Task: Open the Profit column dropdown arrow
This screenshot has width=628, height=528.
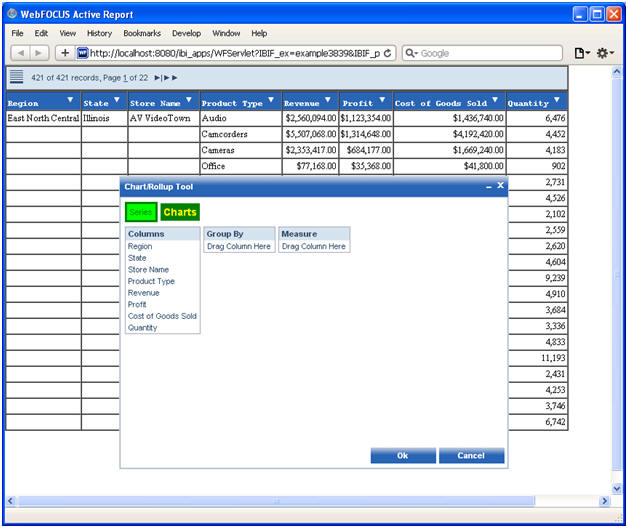Action: coord(382,99)
